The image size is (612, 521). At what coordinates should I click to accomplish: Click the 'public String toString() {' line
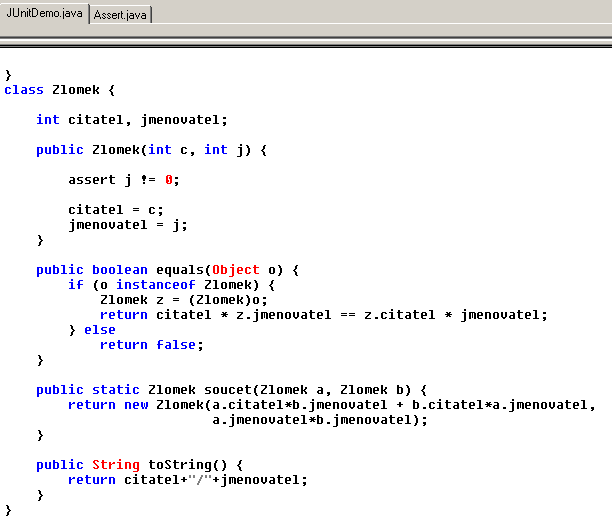click(140, 465)
